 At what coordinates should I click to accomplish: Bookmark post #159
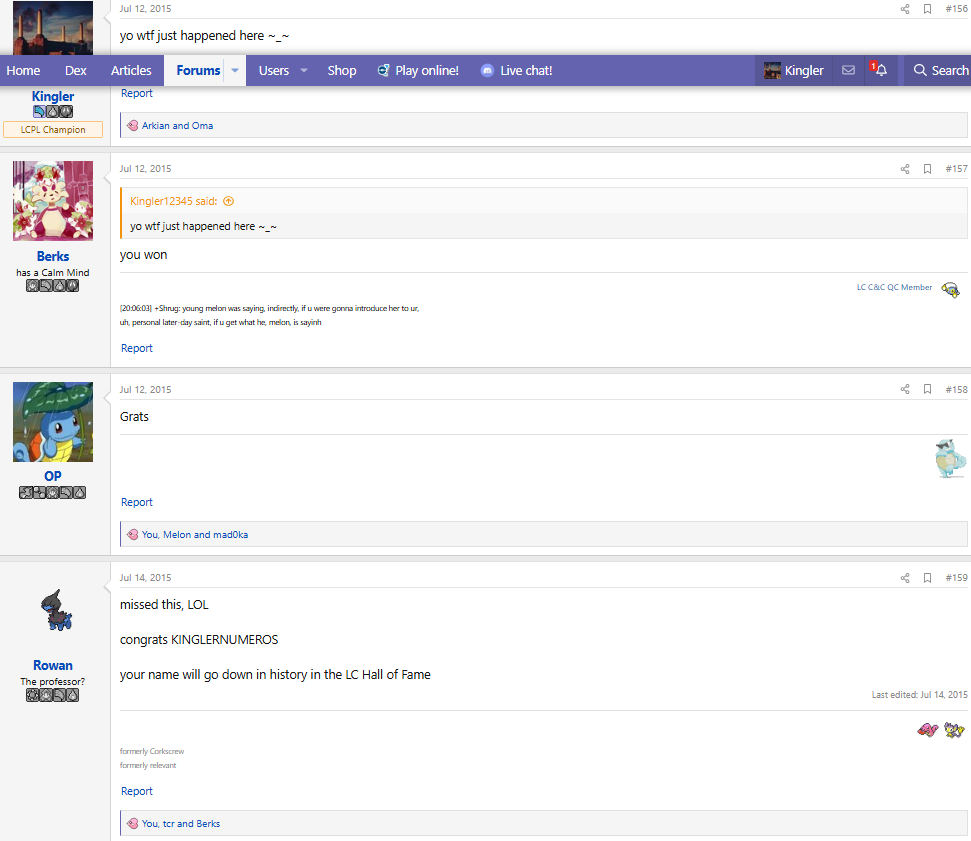point(927,578)
